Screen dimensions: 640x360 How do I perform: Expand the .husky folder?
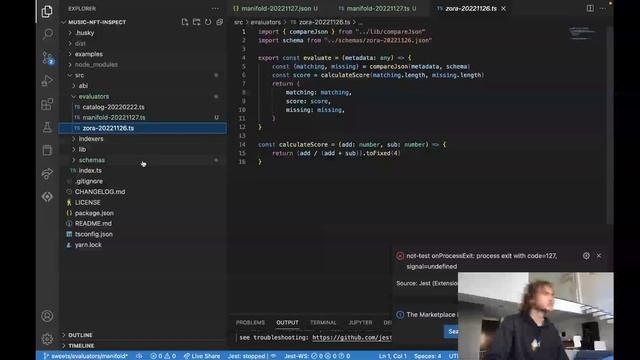point(84,33)
